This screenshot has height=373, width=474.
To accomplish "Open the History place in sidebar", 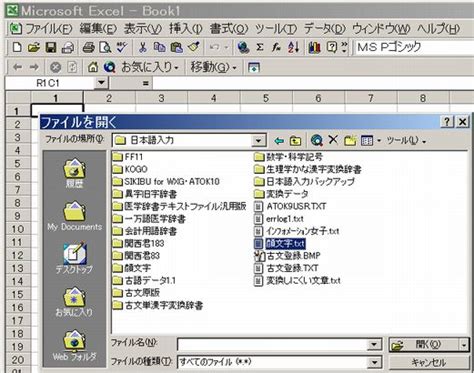I will tap(74, 173).
